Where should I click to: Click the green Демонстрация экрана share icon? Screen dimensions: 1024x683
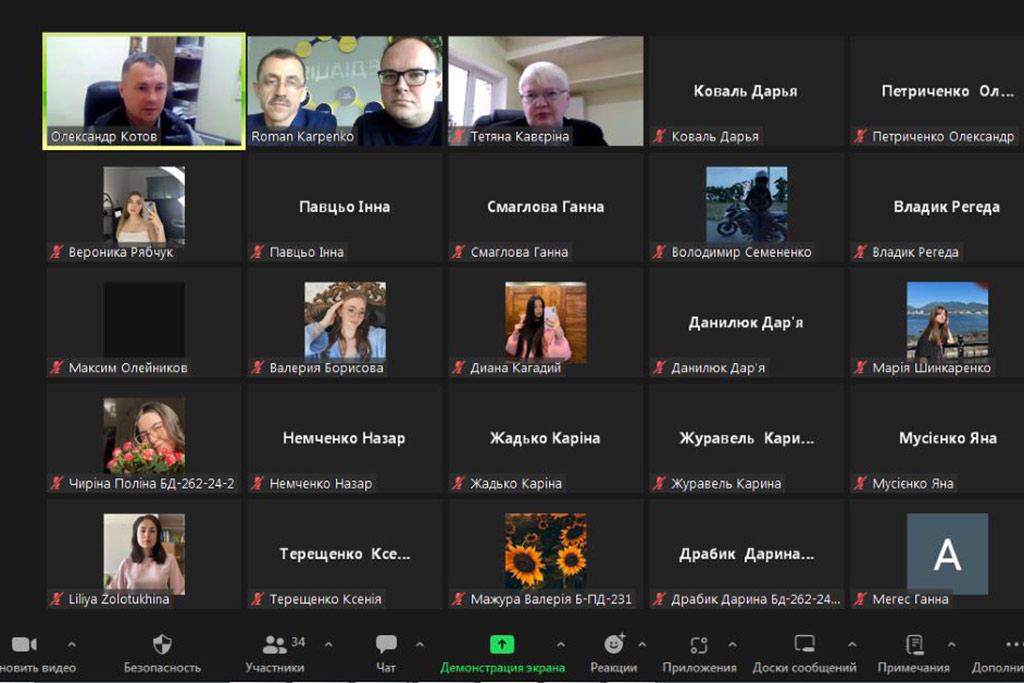(502, 645)
